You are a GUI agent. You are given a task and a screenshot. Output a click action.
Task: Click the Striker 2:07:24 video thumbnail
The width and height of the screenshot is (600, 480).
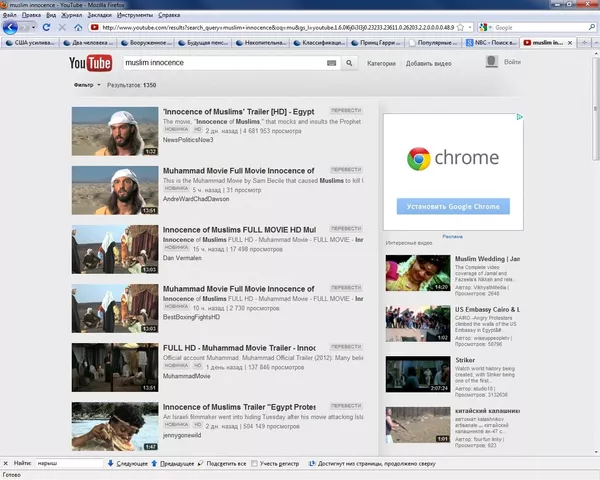pos(418,374)
